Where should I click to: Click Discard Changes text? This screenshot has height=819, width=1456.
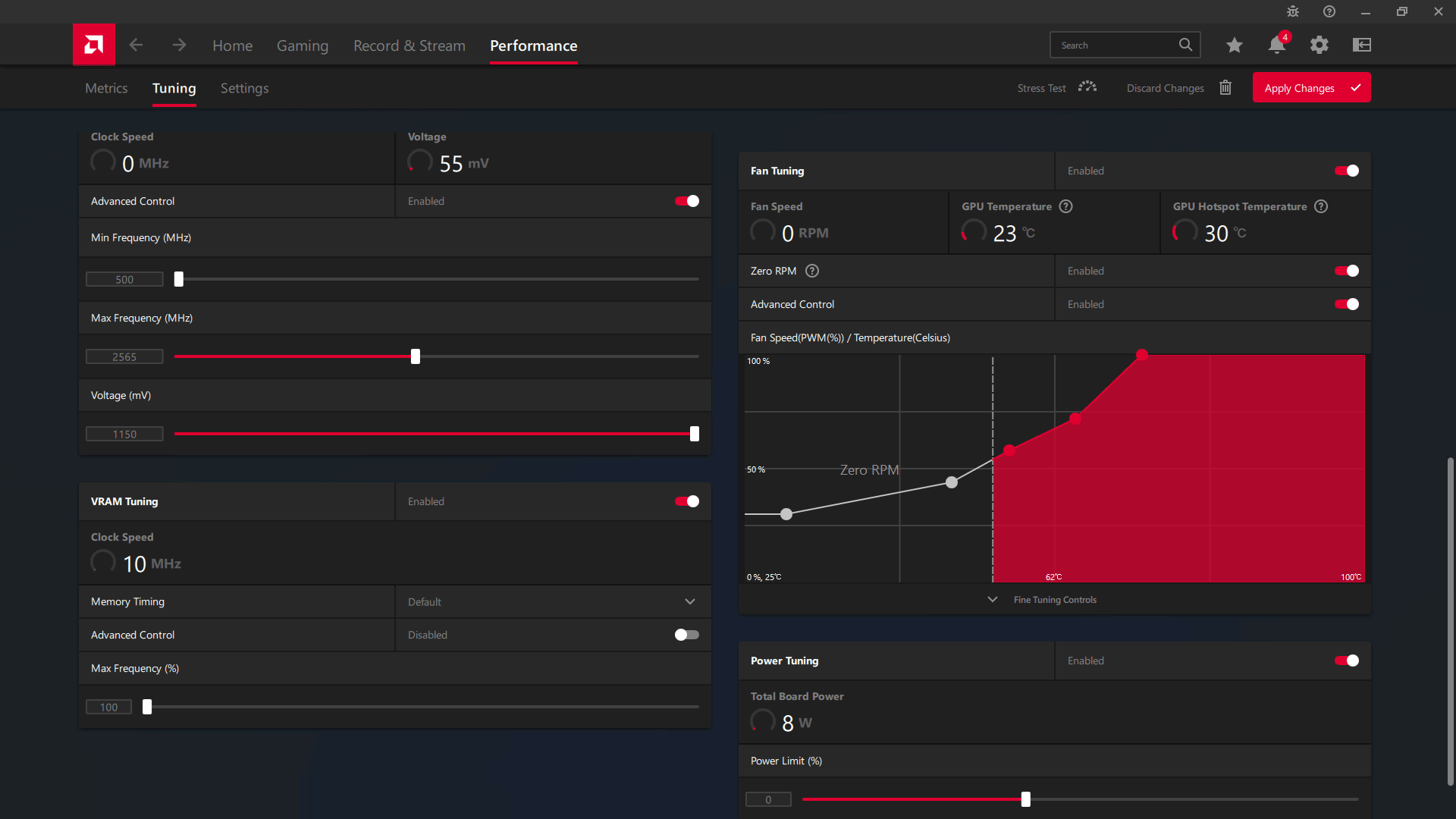coord(1165,88)
